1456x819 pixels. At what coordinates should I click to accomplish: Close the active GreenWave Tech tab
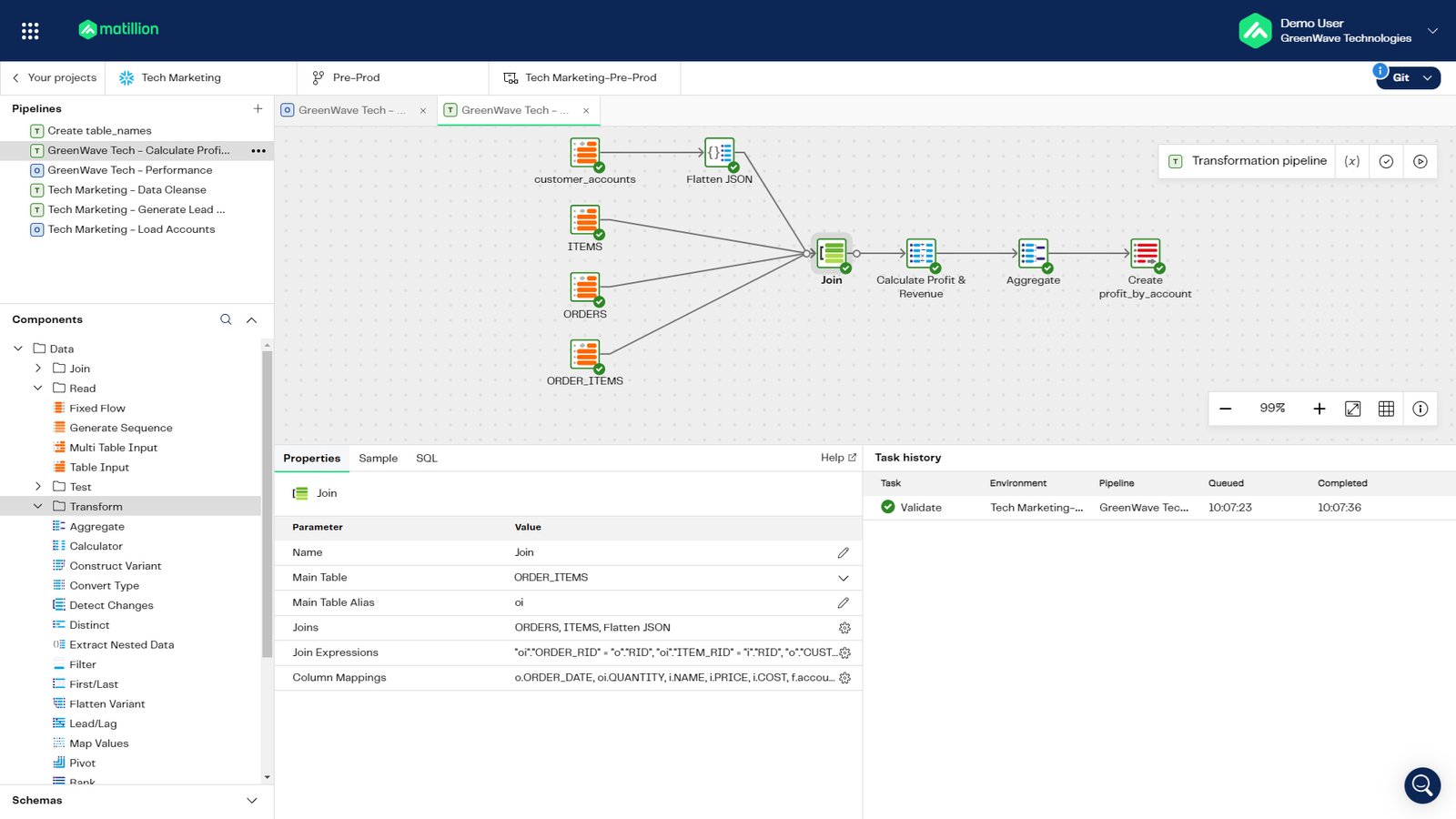coord(586,110)
